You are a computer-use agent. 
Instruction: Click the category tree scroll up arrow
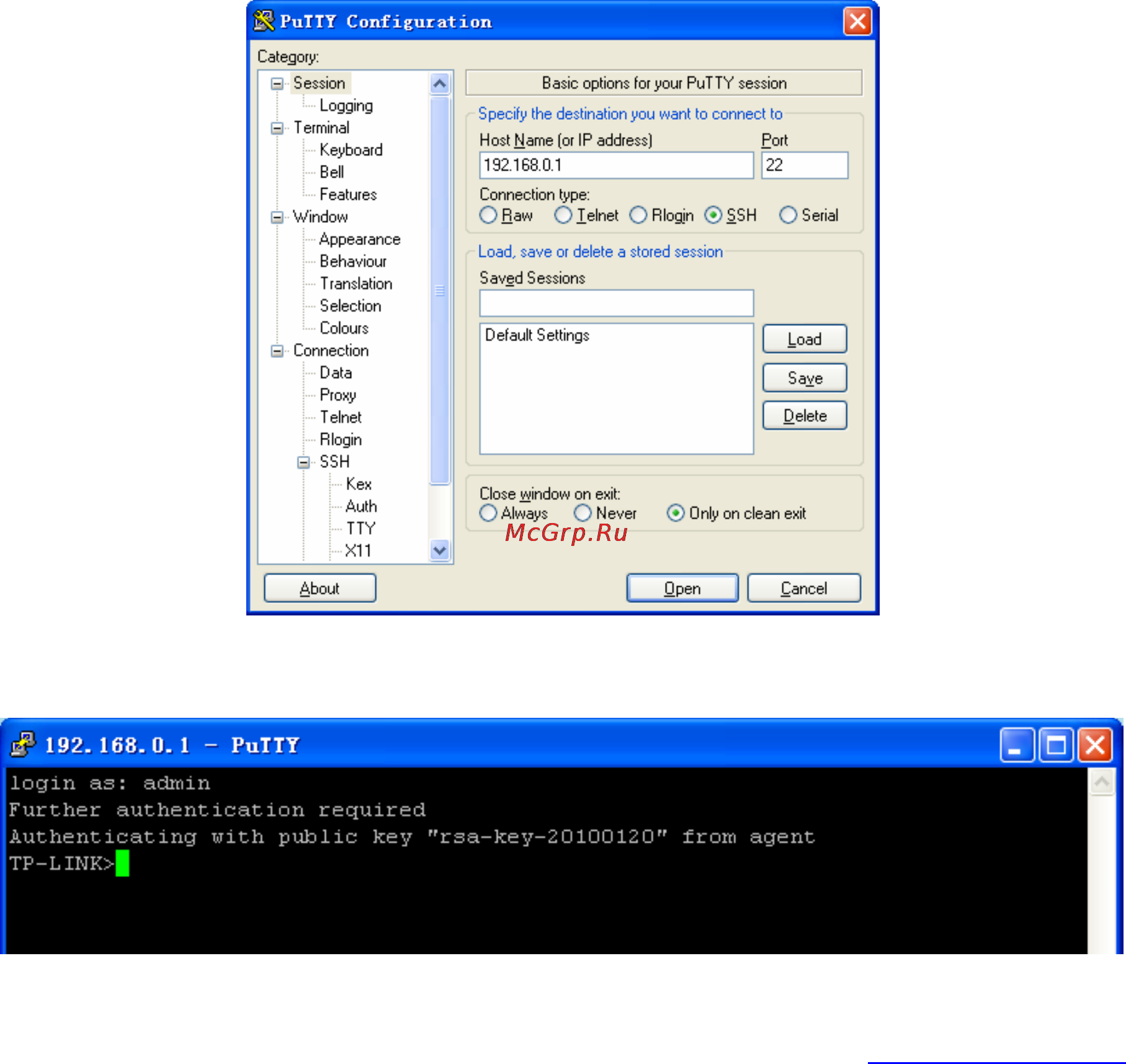tap(440, 83)
